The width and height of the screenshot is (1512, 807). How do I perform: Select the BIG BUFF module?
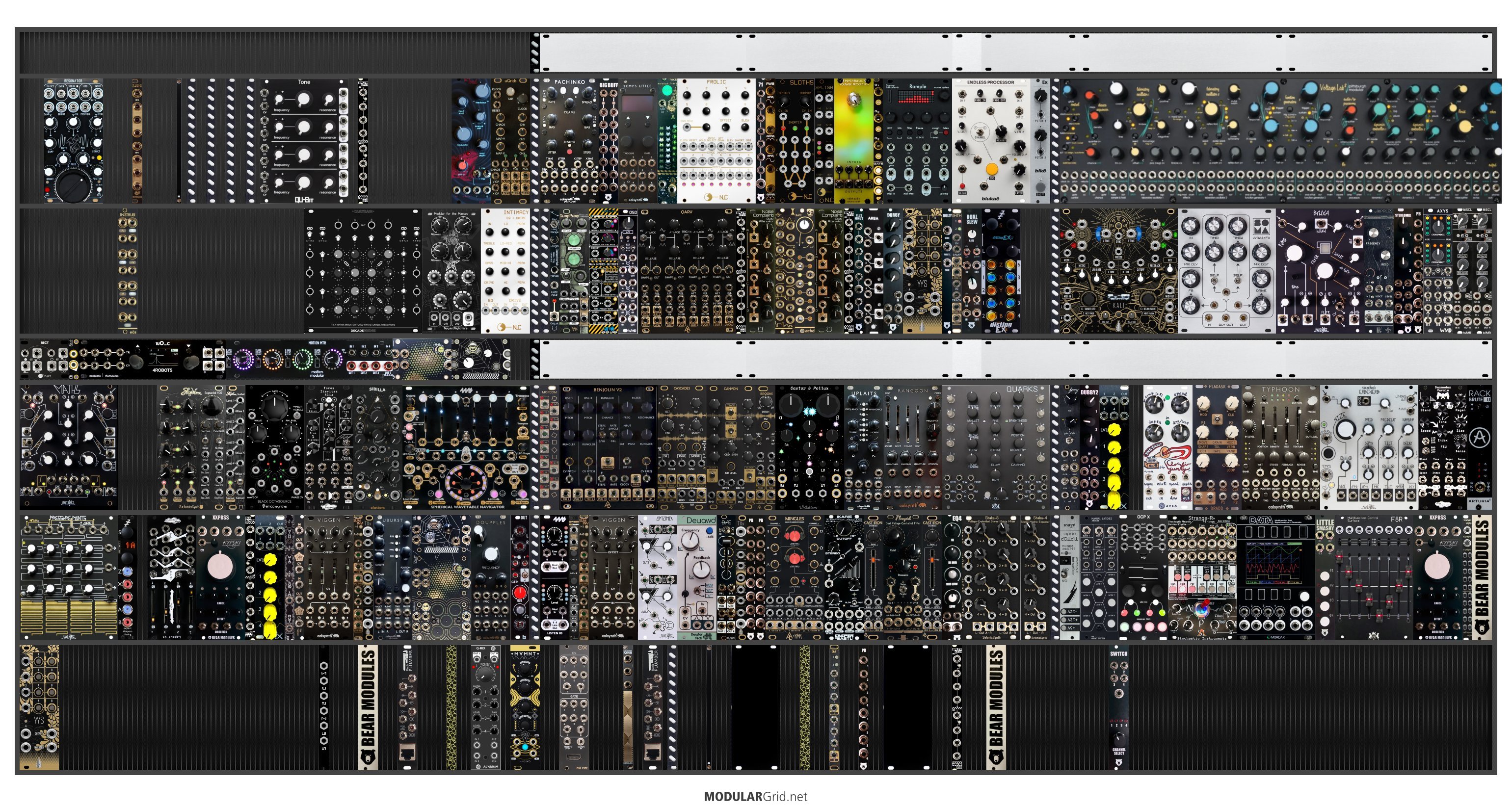[x=609, y=141]
